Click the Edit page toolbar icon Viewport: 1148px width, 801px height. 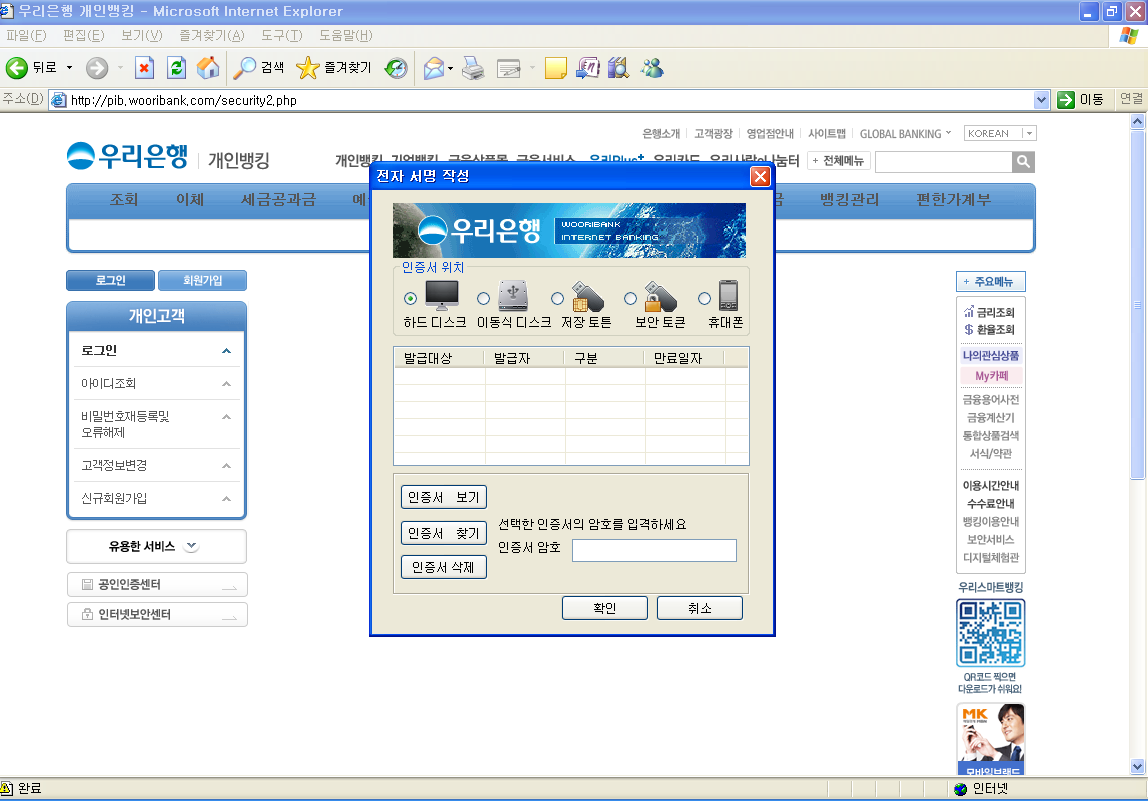(x=508, y=68)
